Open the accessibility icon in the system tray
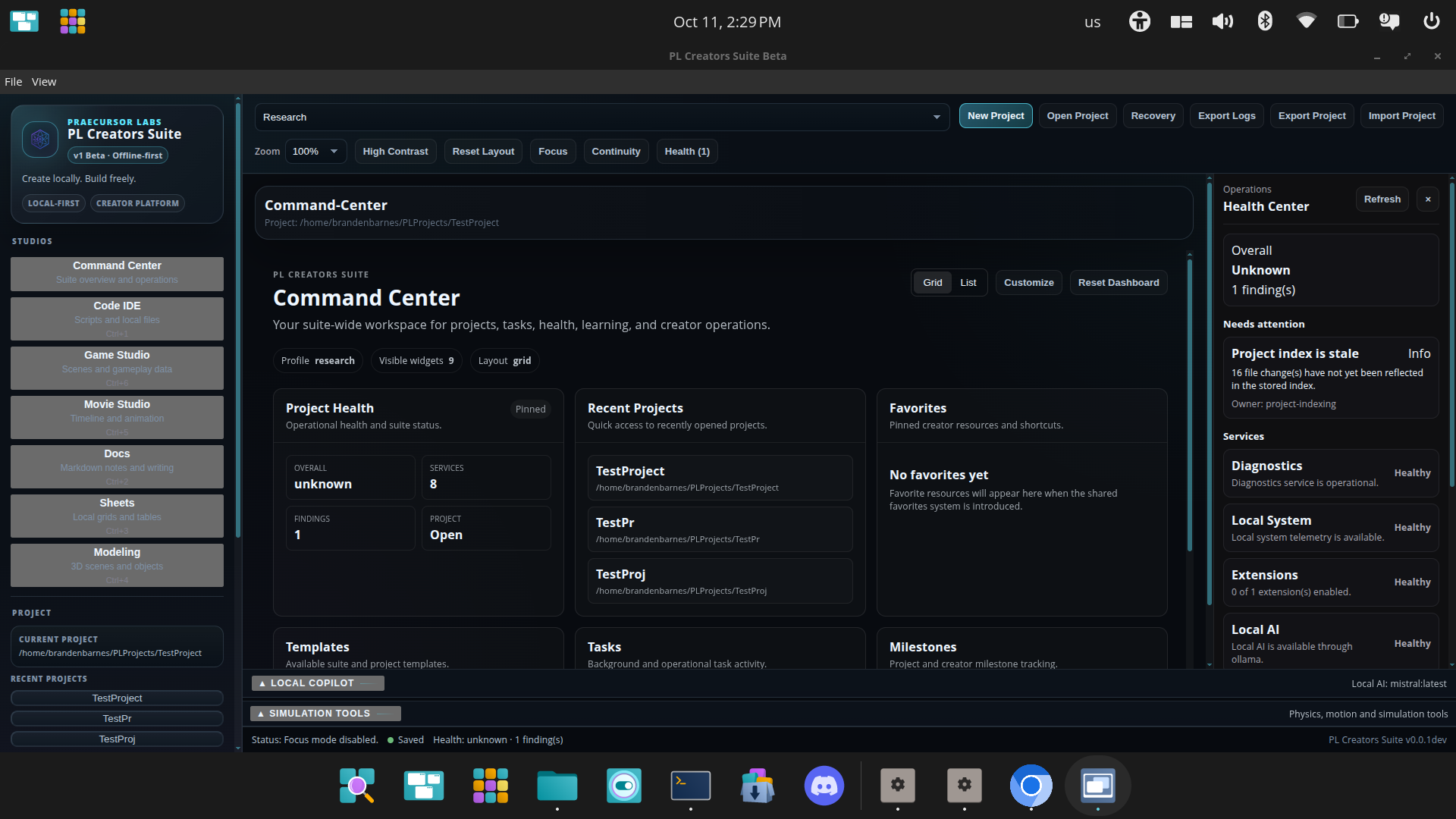This screenshot has width=1456, height=819. point(1139,21)
